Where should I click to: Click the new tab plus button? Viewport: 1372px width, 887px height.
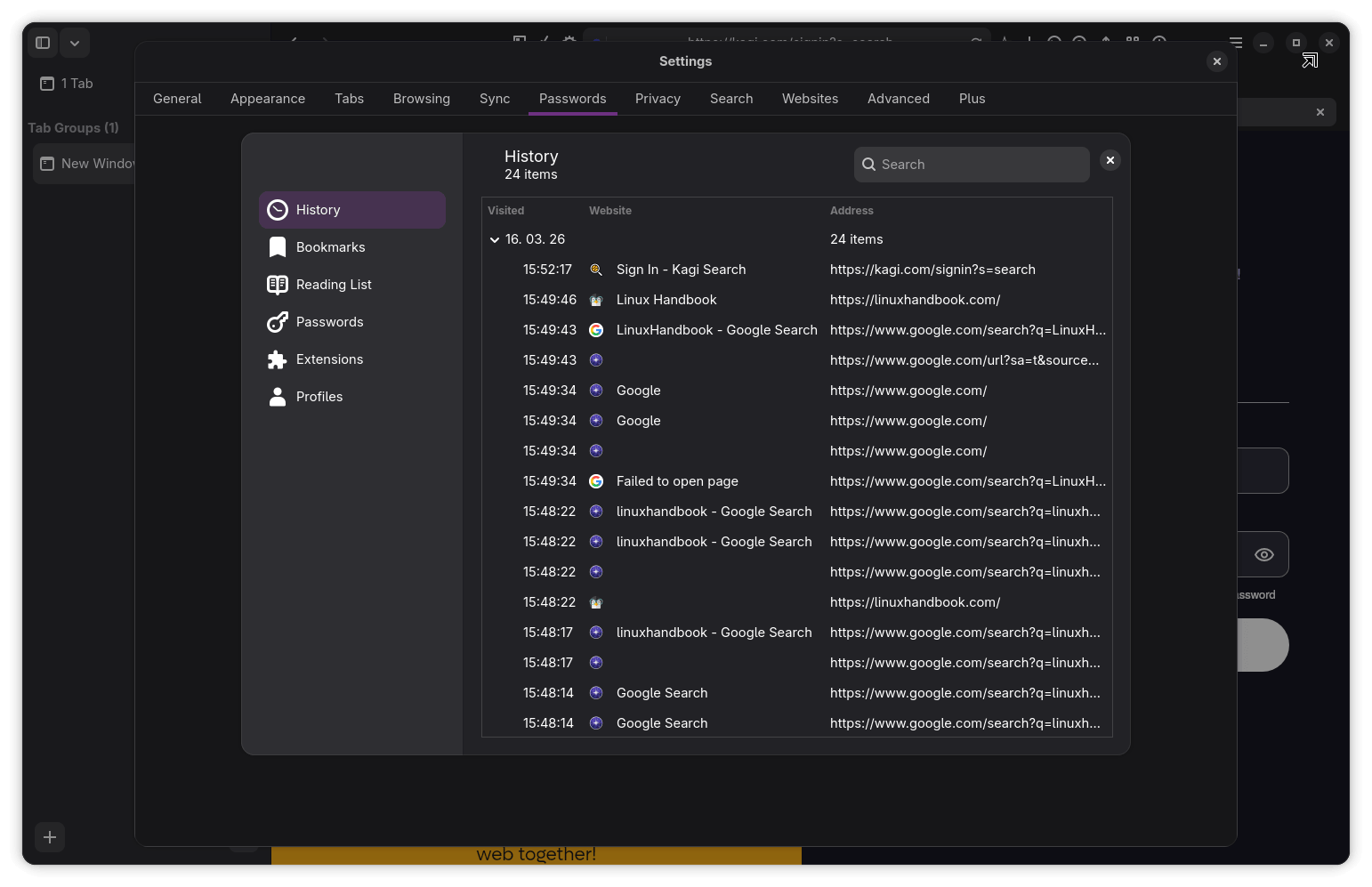[50, 837]
